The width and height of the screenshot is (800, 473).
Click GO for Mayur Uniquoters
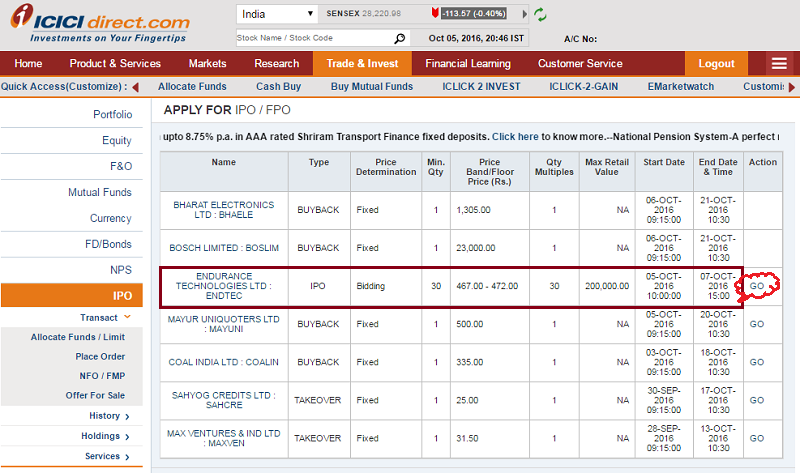tap(757, 324)
